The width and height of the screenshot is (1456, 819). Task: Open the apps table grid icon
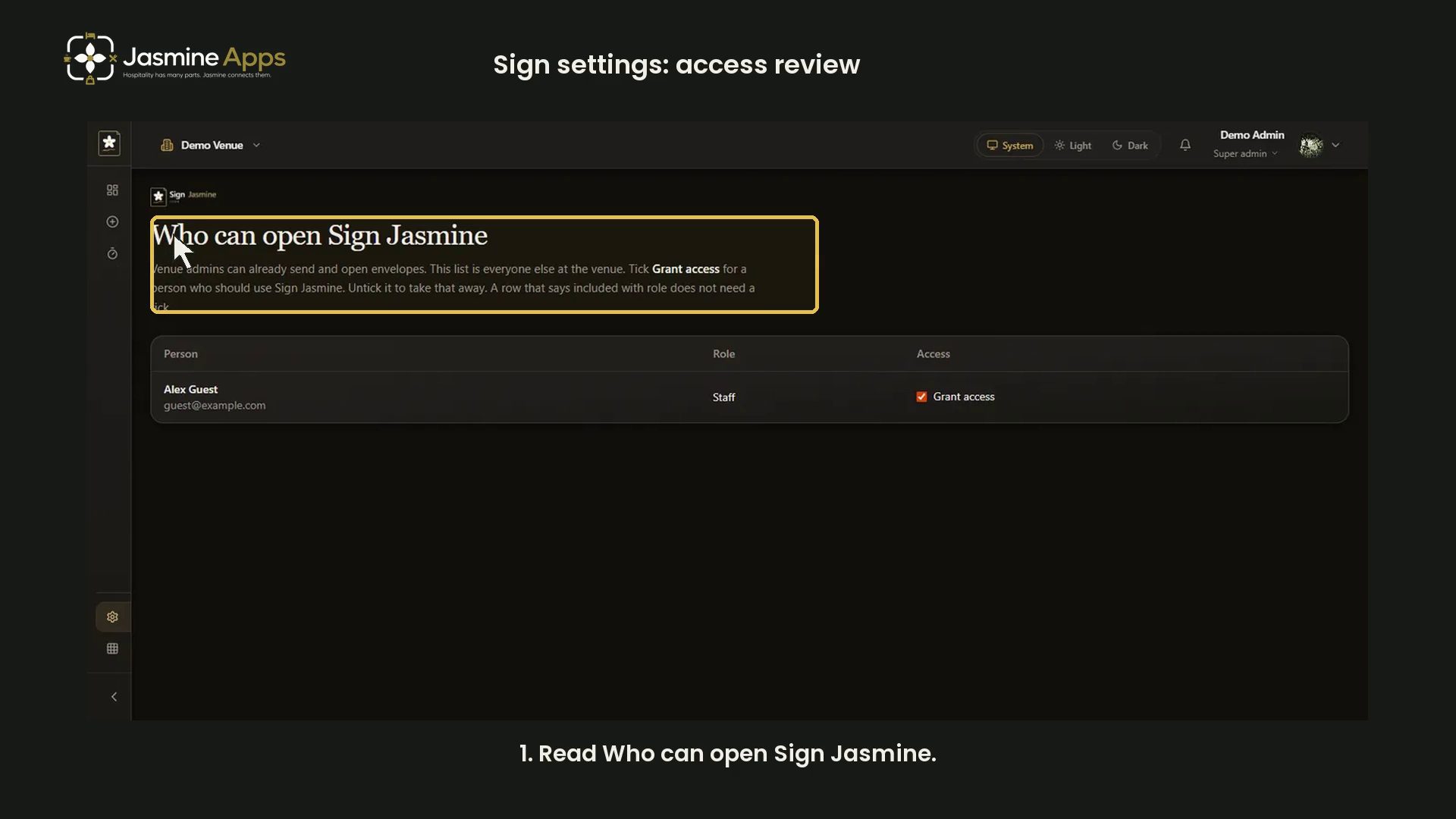tap(112, 648)
